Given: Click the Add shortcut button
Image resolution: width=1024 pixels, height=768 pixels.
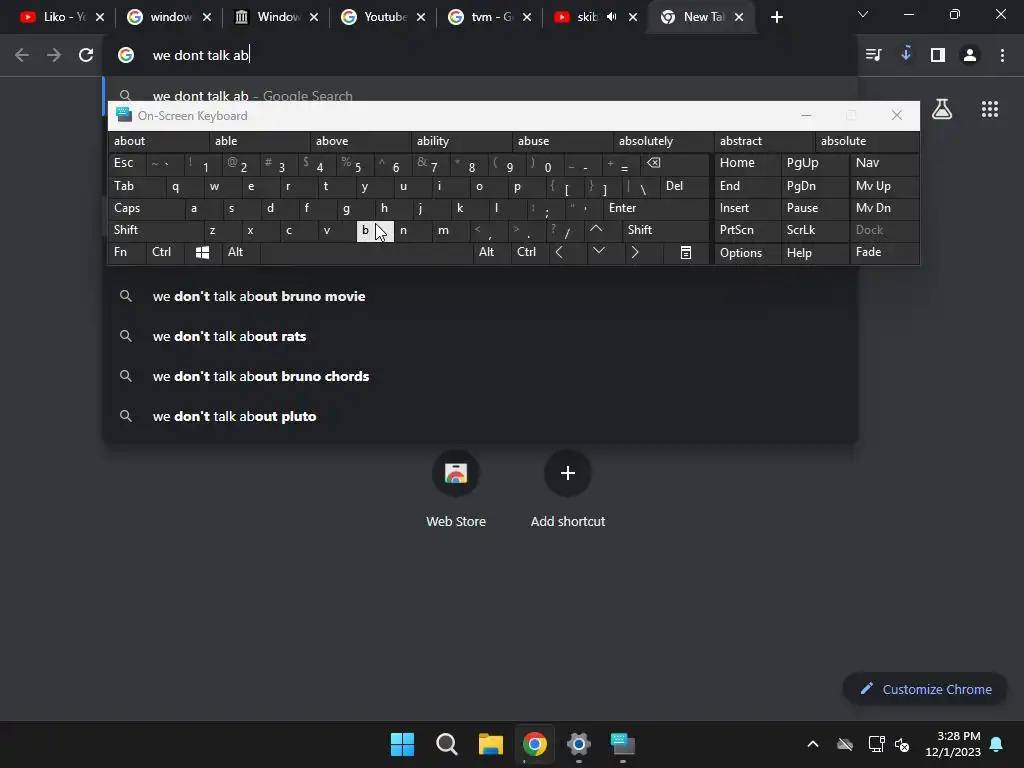Looking at the screenshot, I should [568, 489].
